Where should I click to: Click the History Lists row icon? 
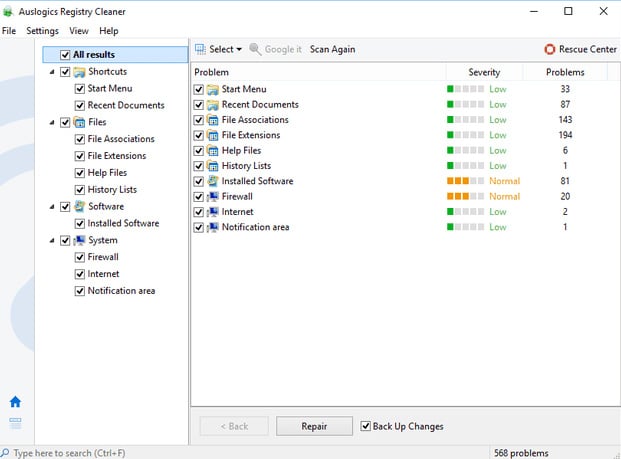(x=213, y=166)
